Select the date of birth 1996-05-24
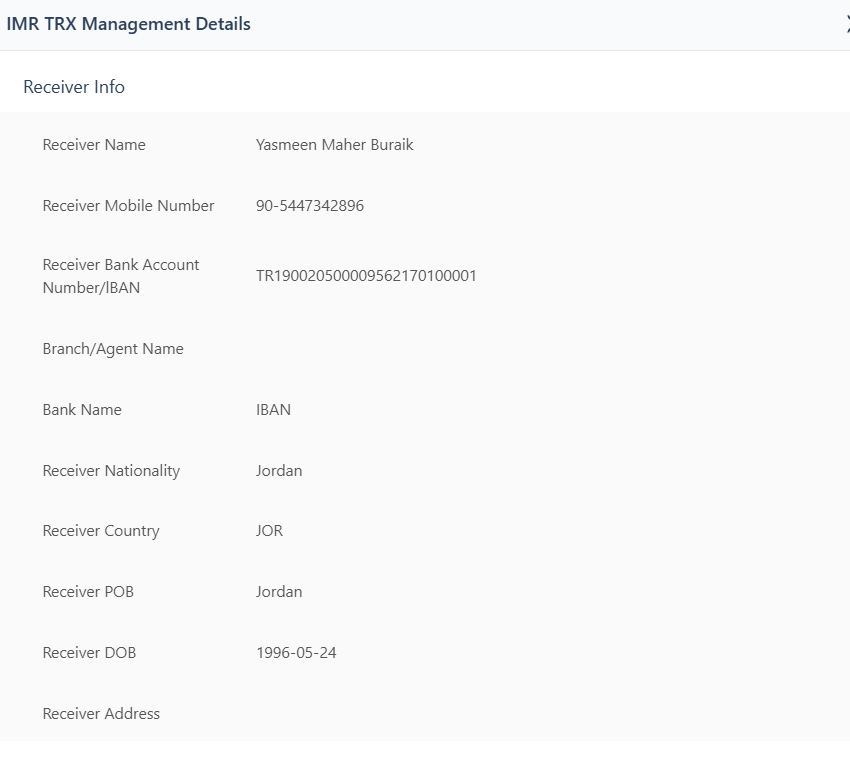850x778 pixels. (296, 653)
